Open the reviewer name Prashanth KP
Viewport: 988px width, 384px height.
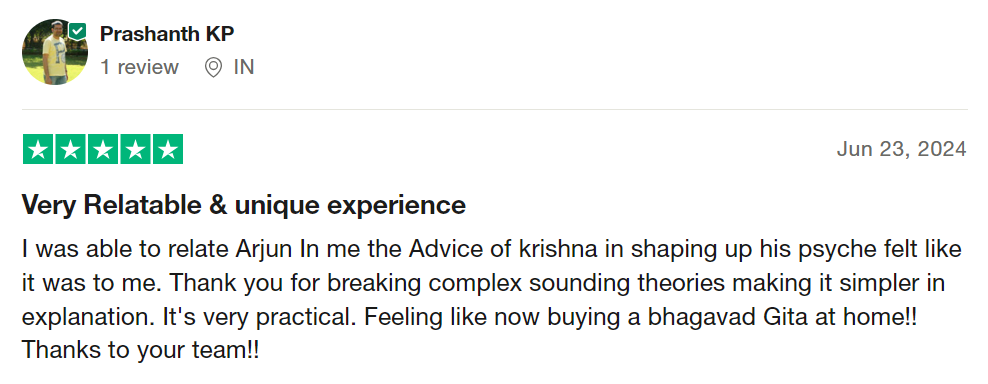pyautogui.click(x=167, y=34)
